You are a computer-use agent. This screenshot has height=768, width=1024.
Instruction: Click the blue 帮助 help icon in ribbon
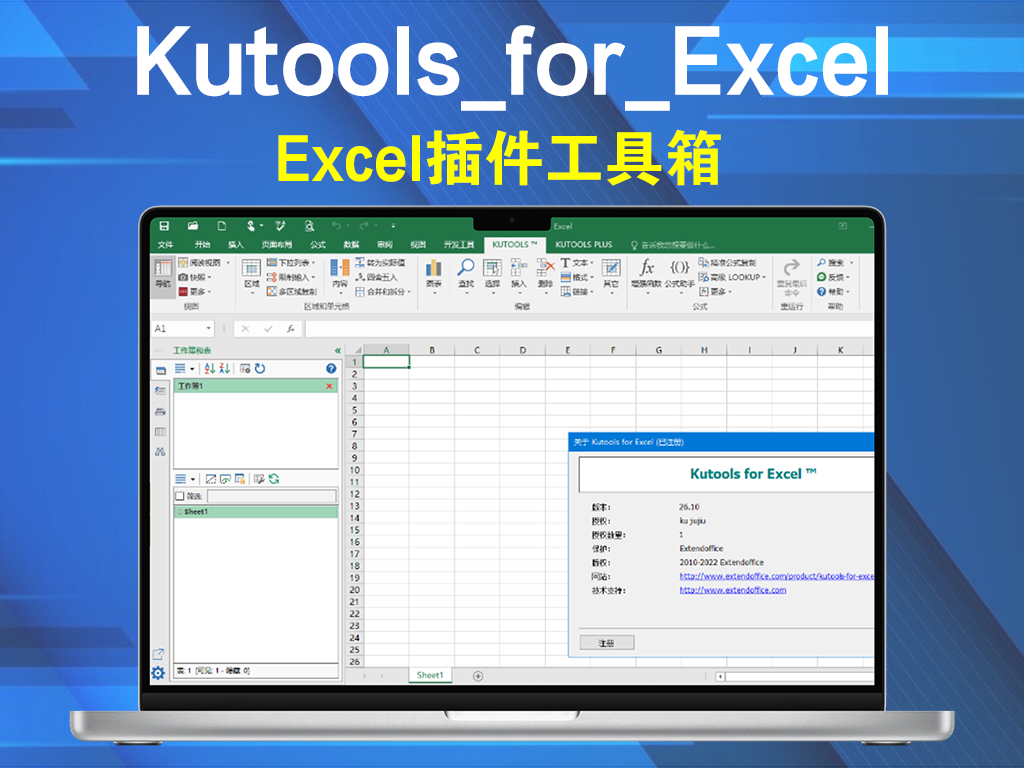[822, 292]
